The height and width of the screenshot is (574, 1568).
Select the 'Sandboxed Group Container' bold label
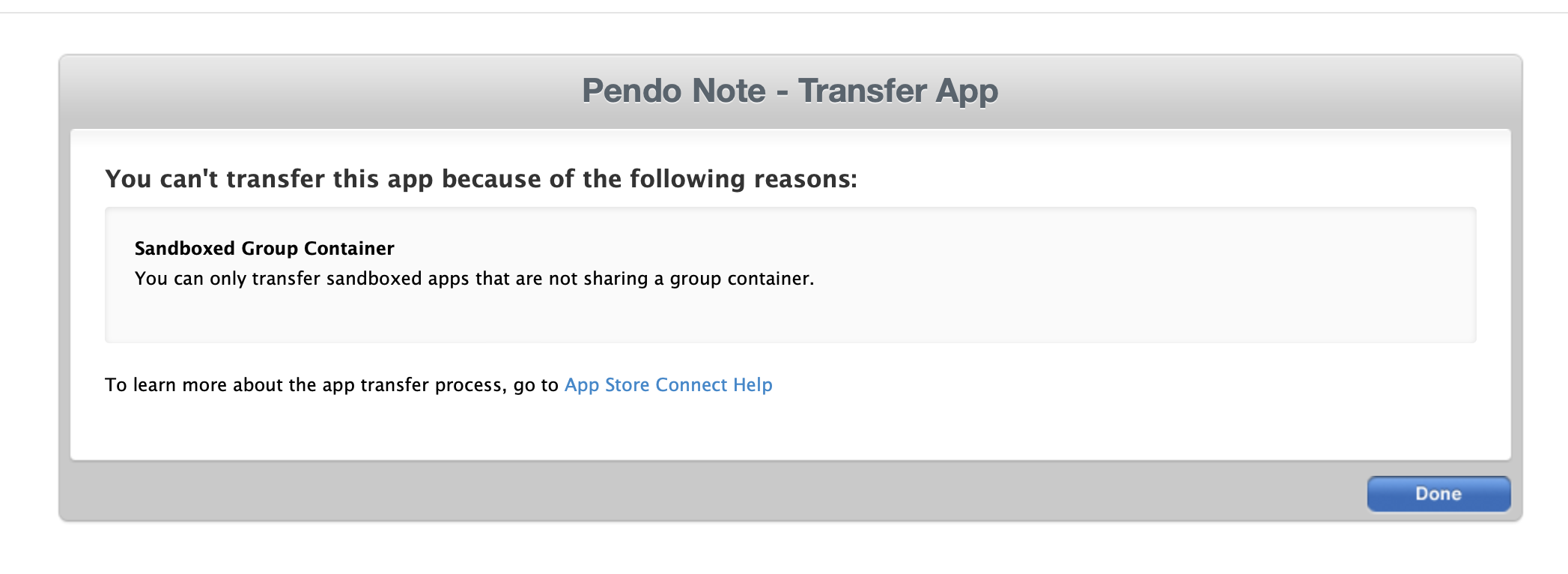264,248
